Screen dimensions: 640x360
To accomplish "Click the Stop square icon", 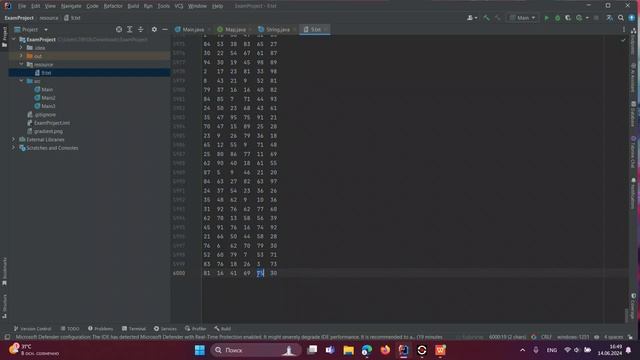I will click(596, 18).
